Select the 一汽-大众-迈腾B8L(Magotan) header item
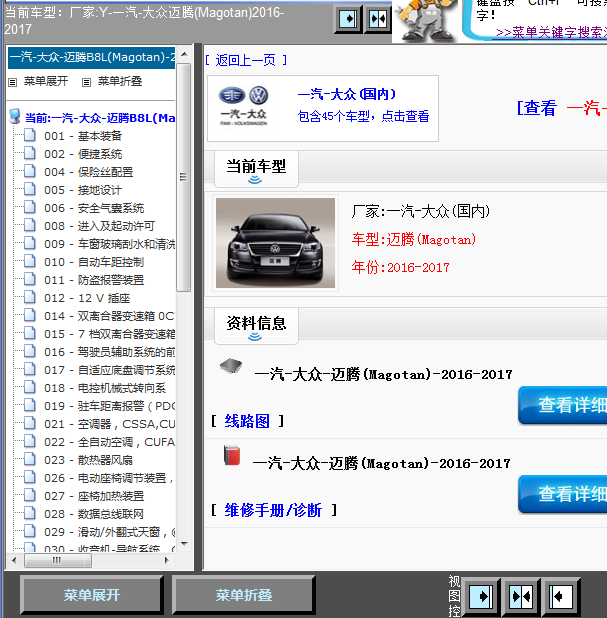 (91, 58)
